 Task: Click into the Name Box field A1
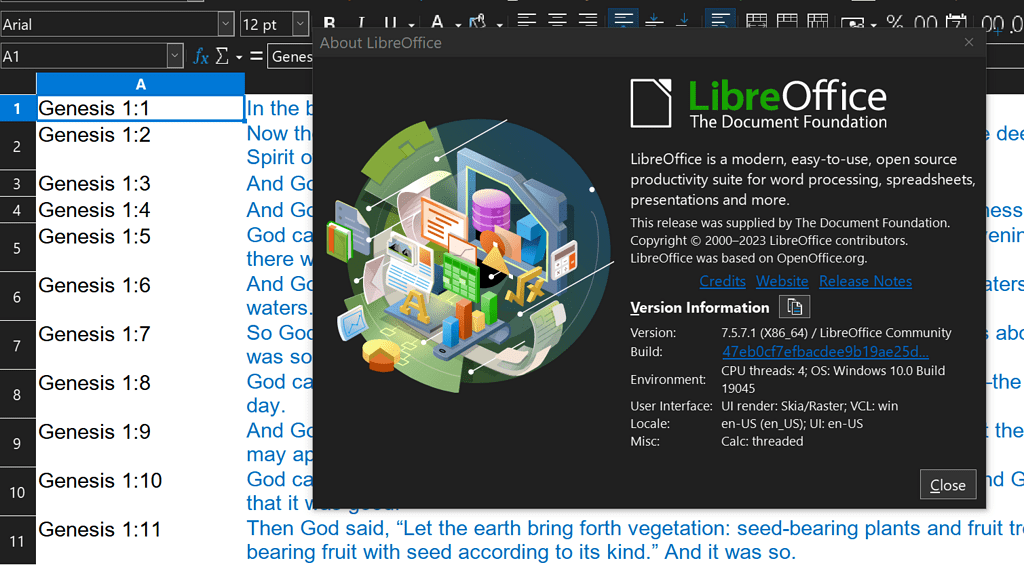click(84, 56)
